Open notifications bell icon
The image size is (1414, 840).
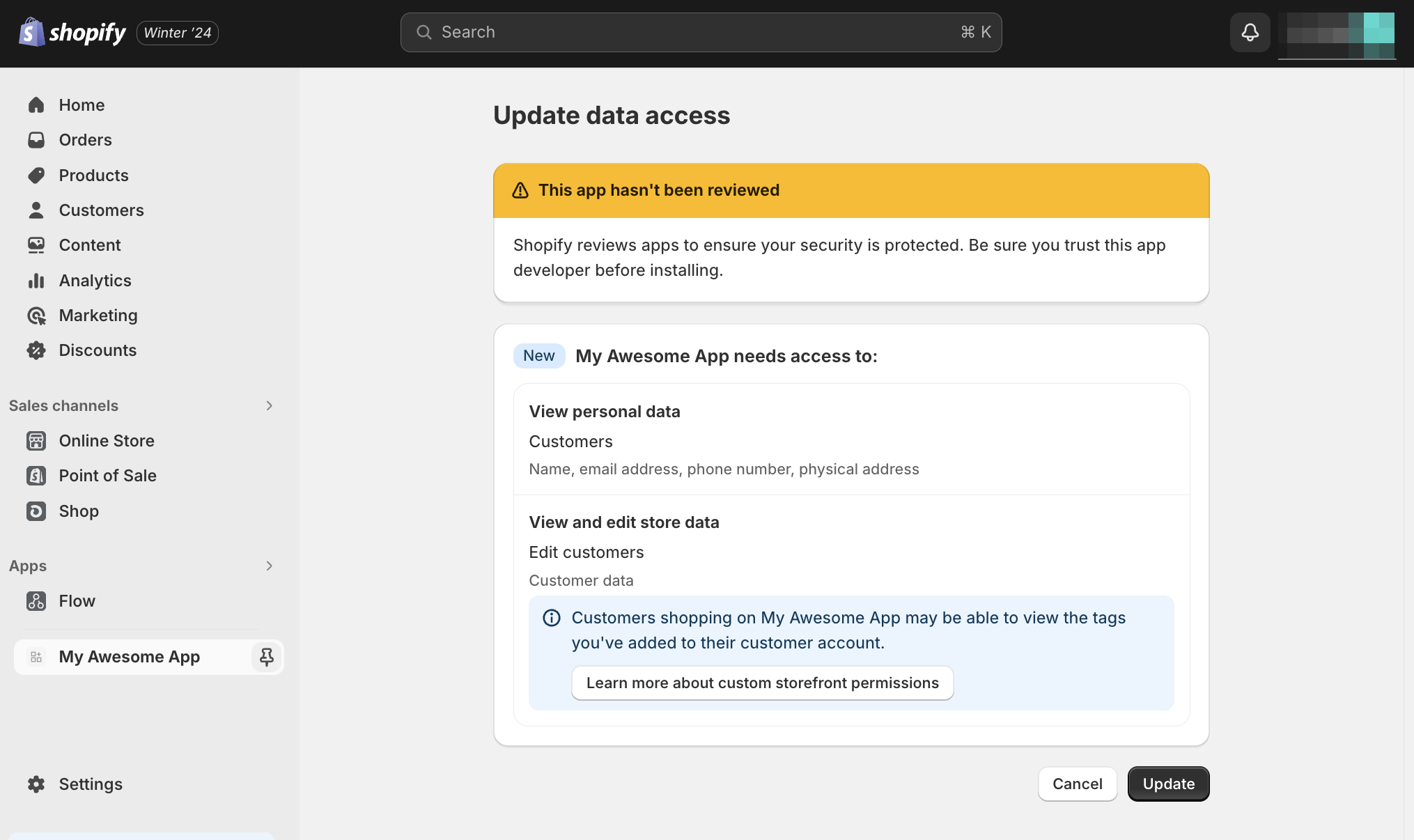click(1250, 32)
